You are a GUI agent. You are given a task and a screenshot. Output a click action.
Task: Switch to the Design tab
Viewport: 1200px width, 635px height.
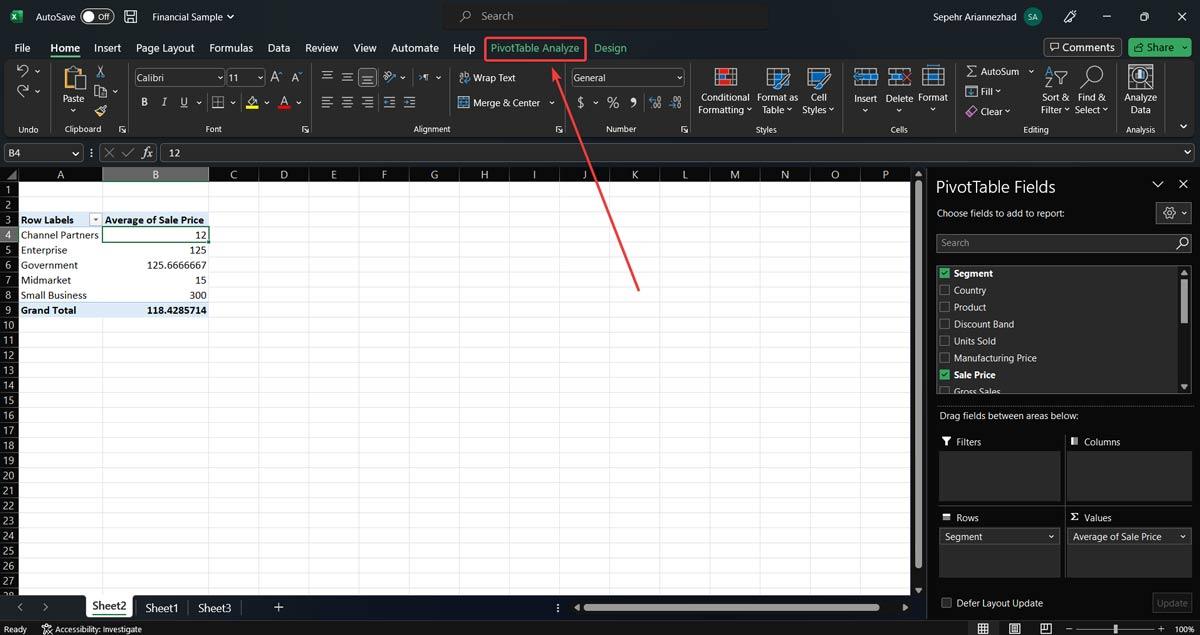[x=610, y=47]
